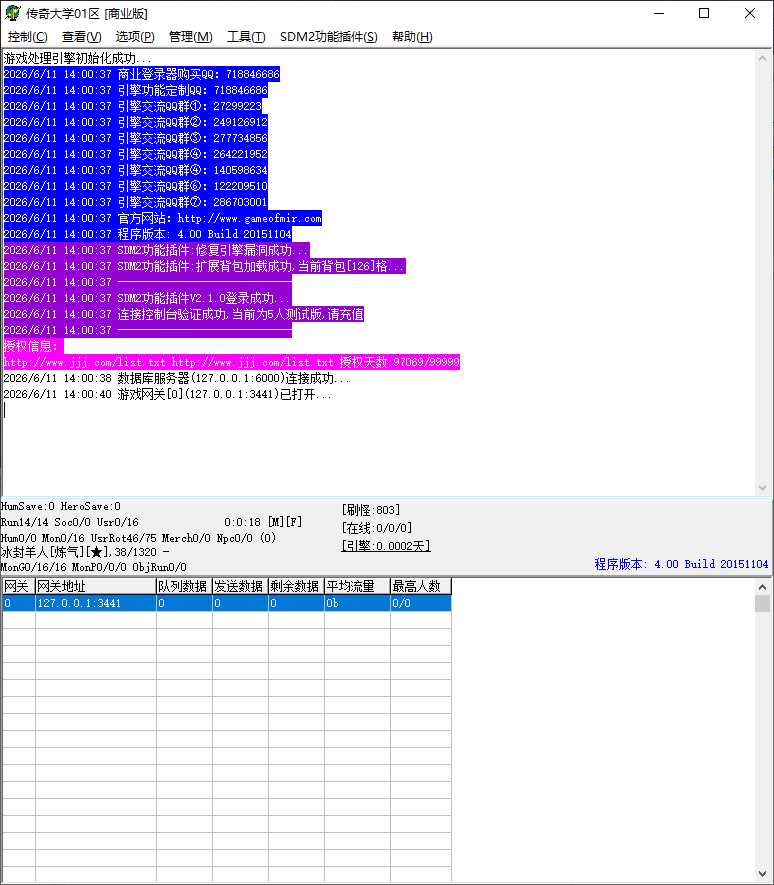Image resolution: width=774 pixels, height=885 pixels.
Task: Click the Hum0/0 Mon0/16 UsrRot46/75 status line
Action: click(x=138, y=538)
